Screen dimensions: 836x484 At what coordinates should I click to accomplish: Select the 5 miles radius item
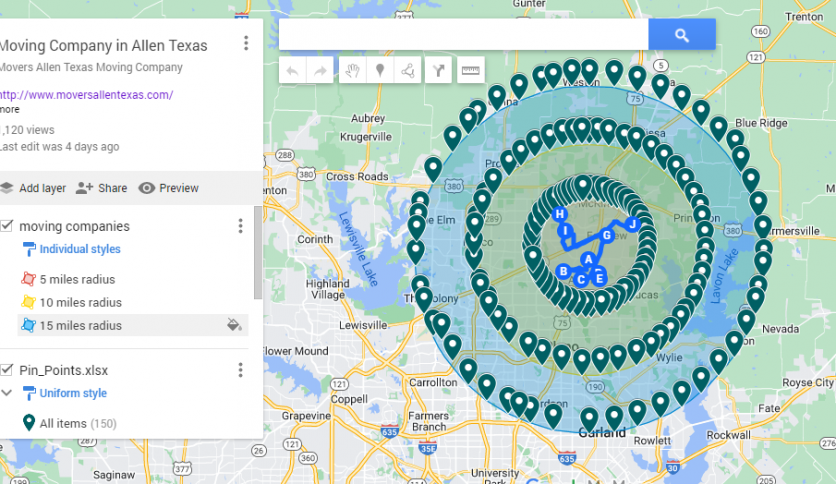[77, 279]
